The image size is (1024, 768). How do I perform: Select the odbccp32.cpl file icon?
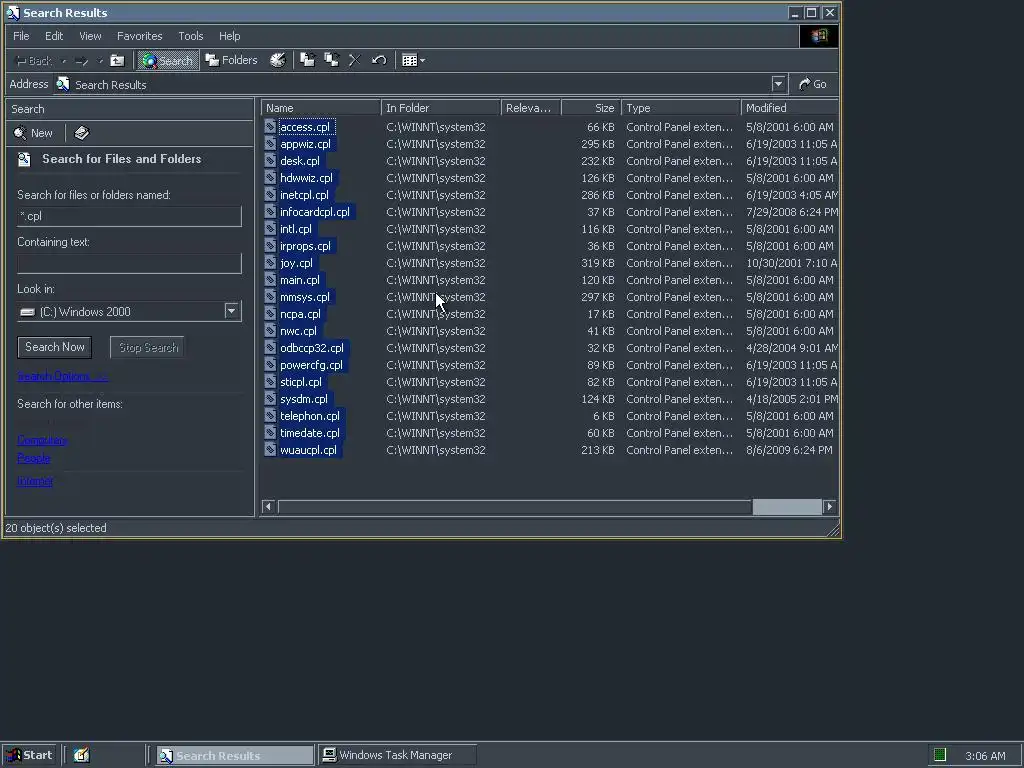point(270,347)
